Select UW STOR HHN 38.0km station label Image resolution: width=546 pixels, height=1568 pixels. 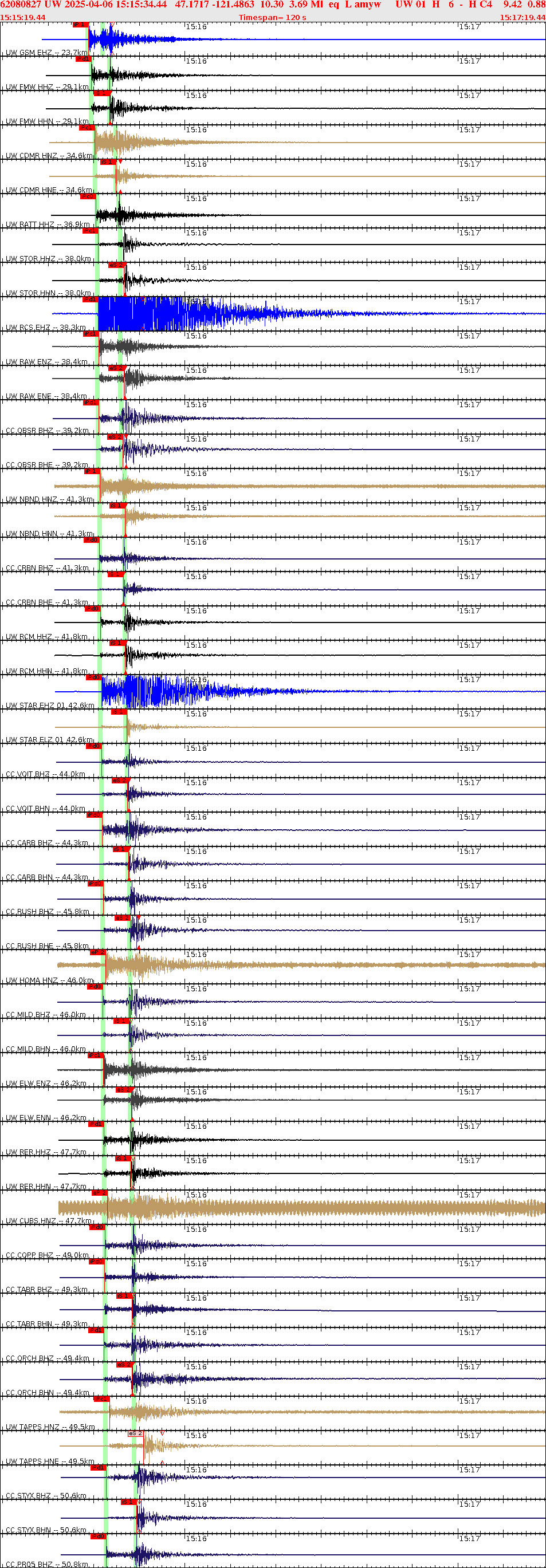(49, 293)
